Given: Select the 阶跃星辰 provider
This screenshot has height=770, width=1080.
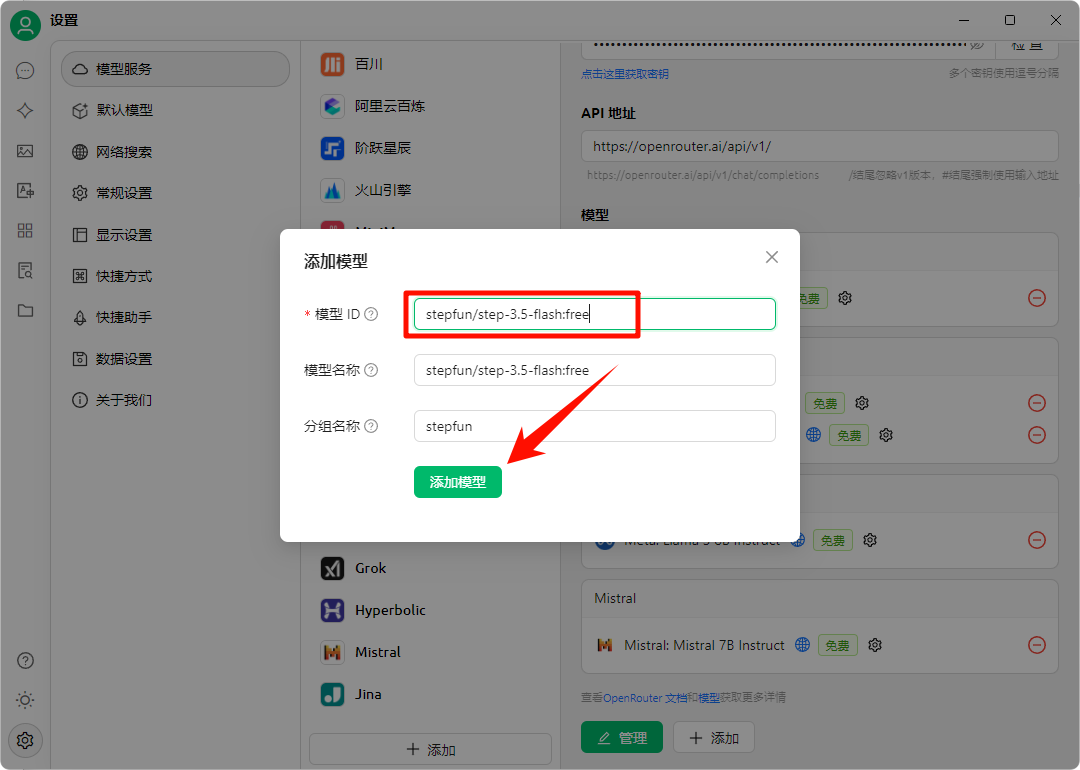Looking at the screenshot, I should [x=430, y=148].
